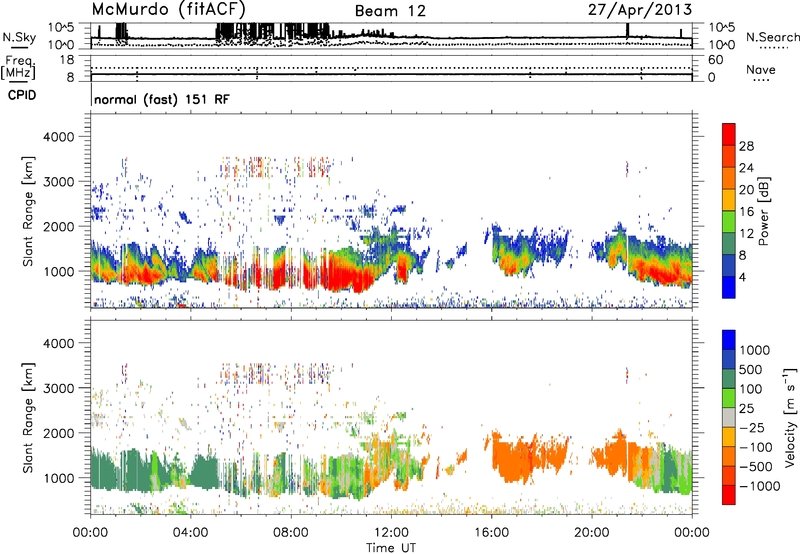The image size is (800, 554).
Task: Click the N.Sky legend label
Action: click(19, 37)
